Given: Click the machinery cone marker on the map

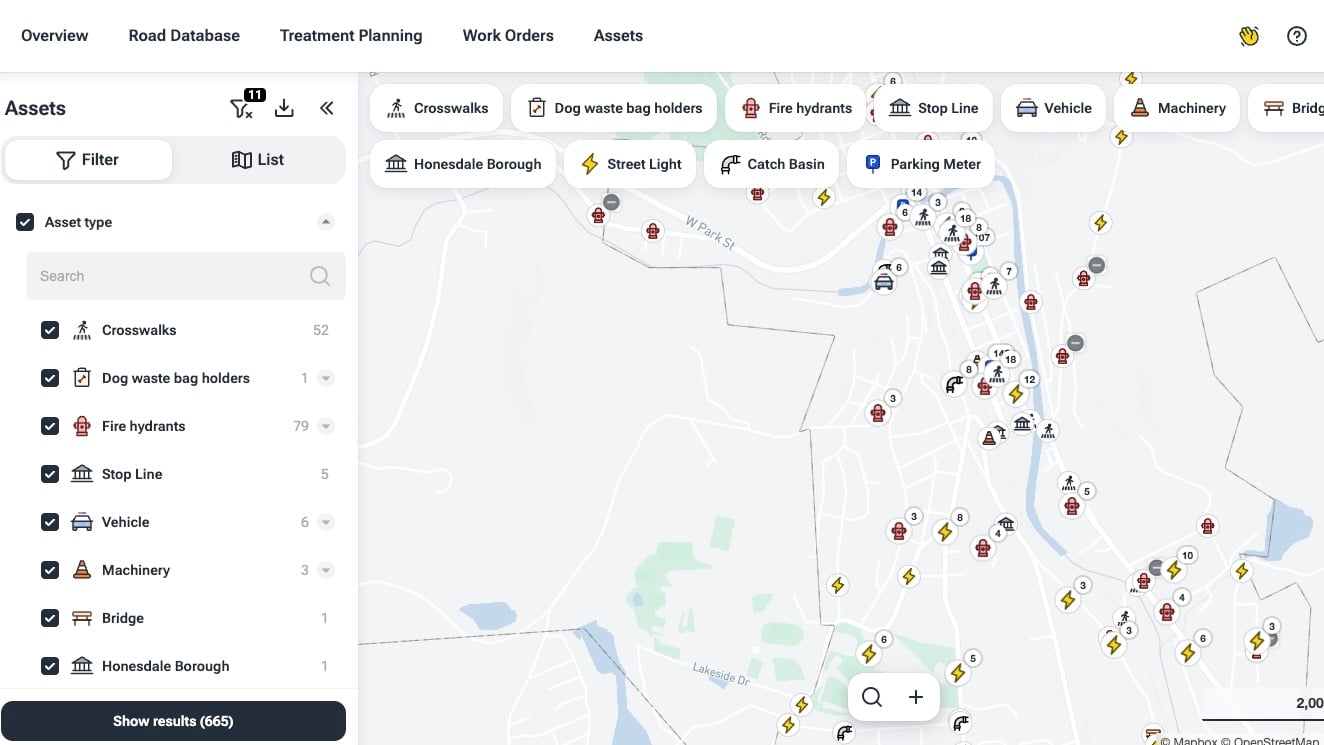Looking at the screenshot, I should [989, 437].
